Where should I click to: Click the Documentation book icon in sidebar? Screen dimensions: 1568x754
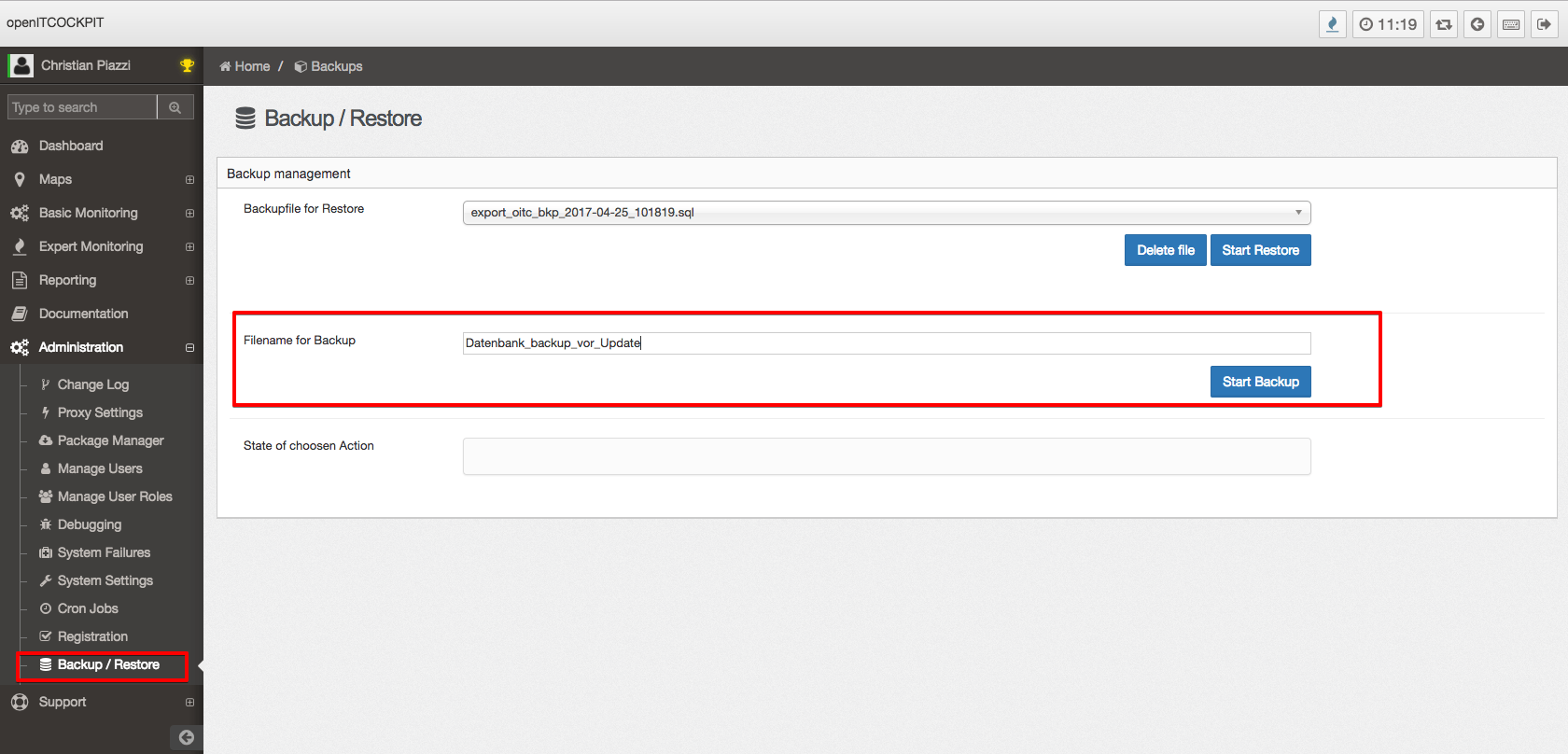pyautogui.click(x=20, y=314)
